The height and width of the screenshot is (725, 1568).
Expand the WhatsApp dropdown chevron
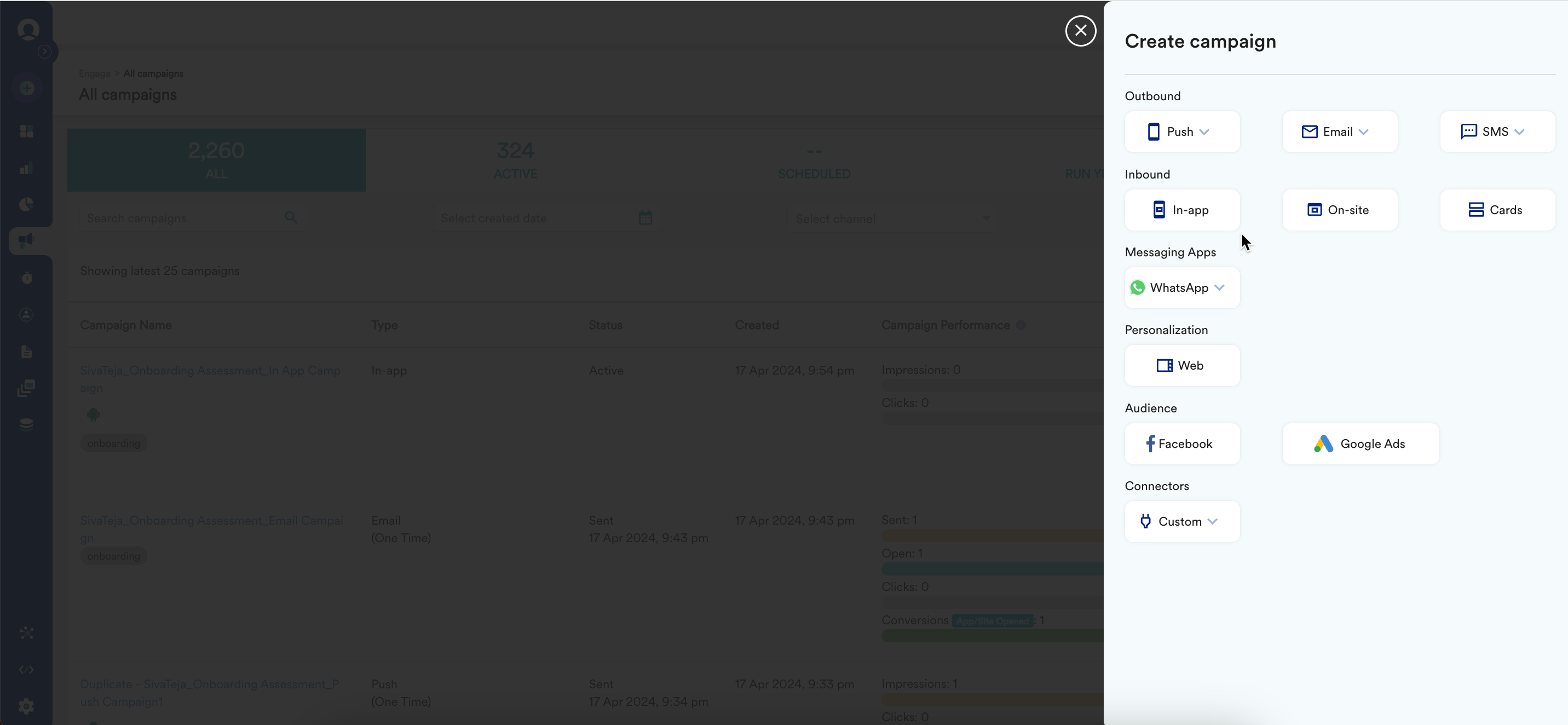[1219, 287]
